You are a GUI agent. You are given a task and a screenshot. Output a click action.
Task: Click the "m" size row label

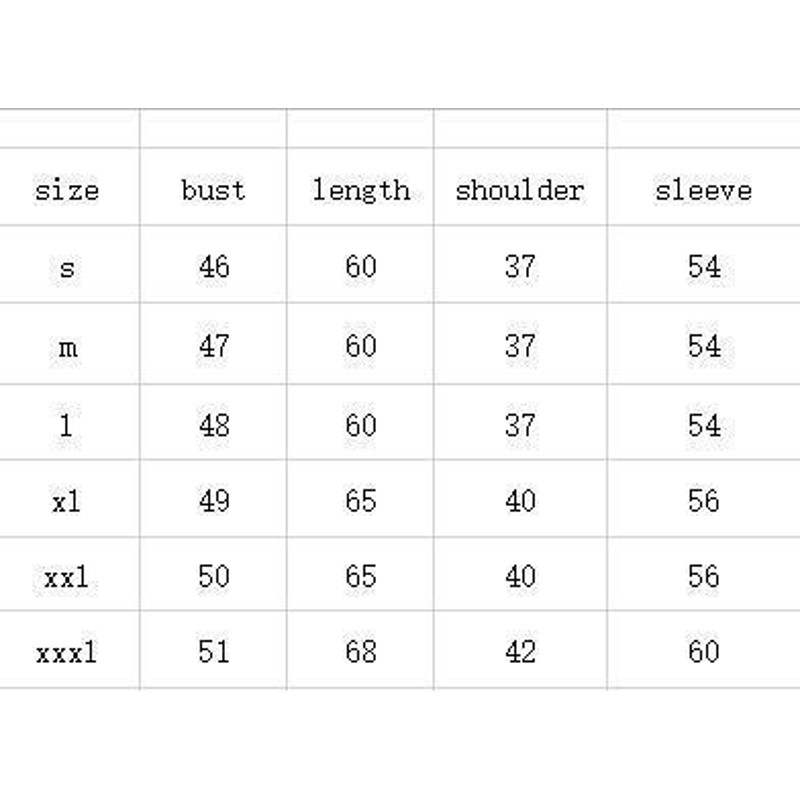coord(67,346)
